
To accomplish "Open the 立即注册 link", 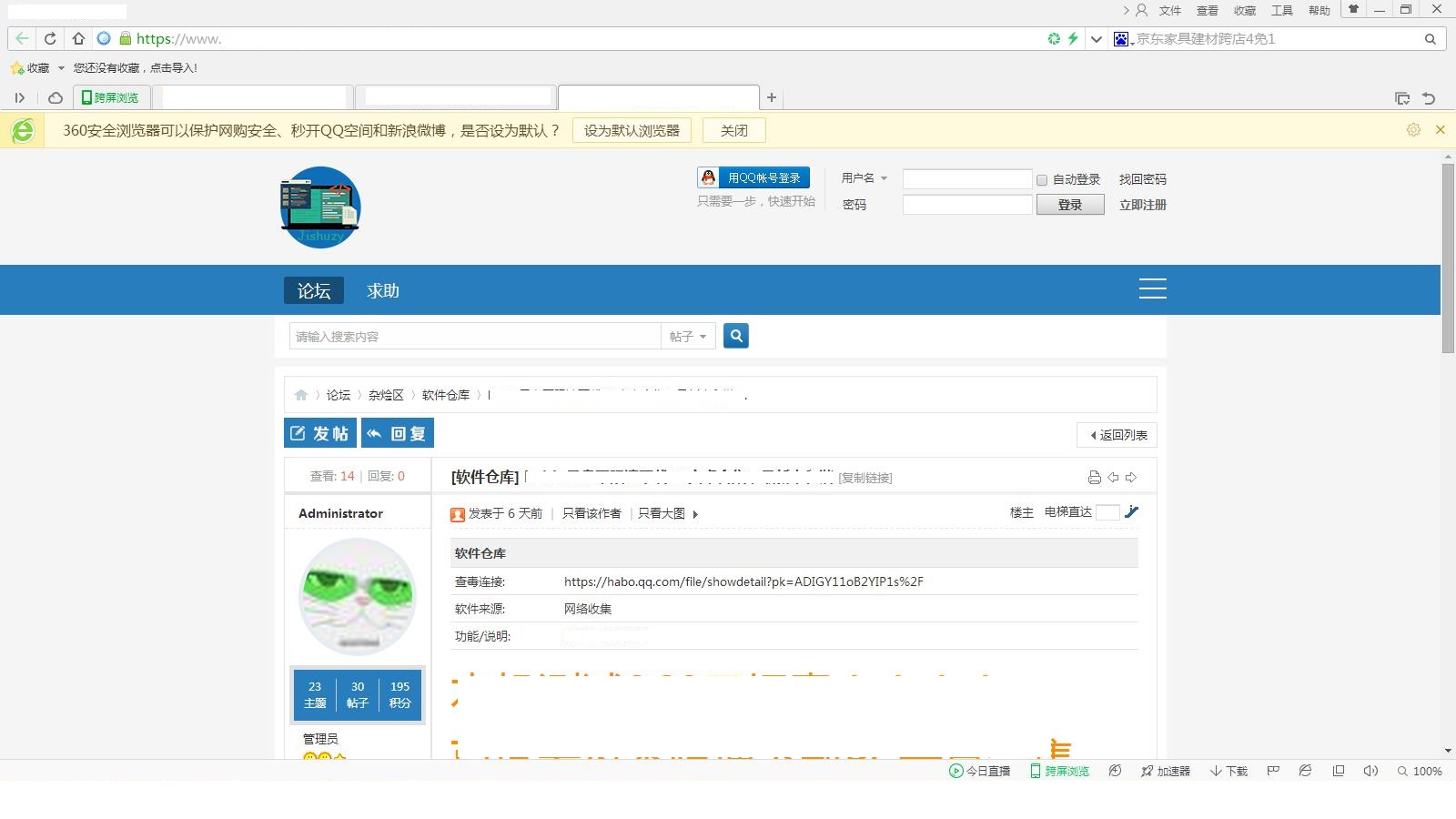I will click(1143, 205).
